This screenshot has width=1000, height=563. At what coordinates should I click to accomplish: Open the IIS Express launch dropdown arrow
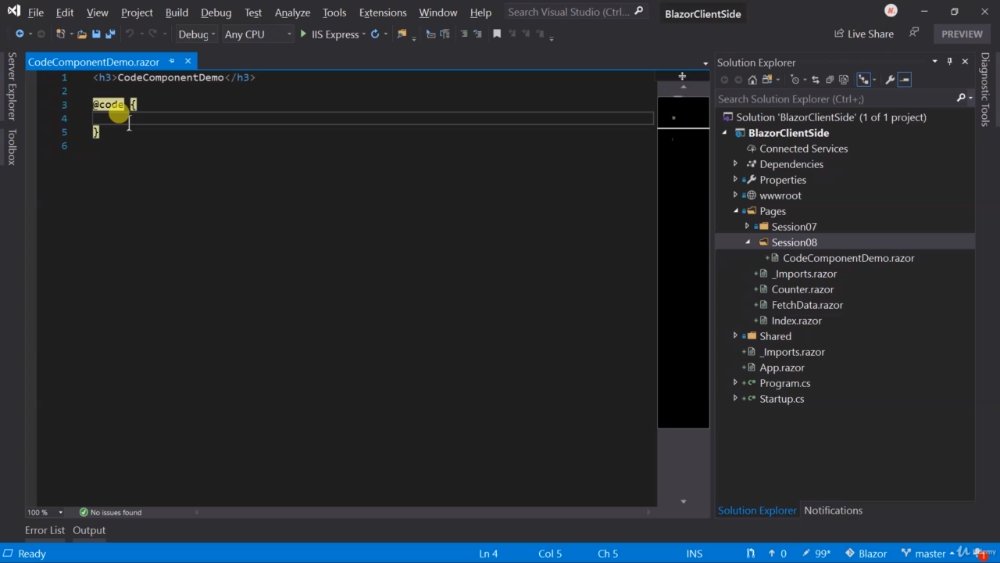364,34
